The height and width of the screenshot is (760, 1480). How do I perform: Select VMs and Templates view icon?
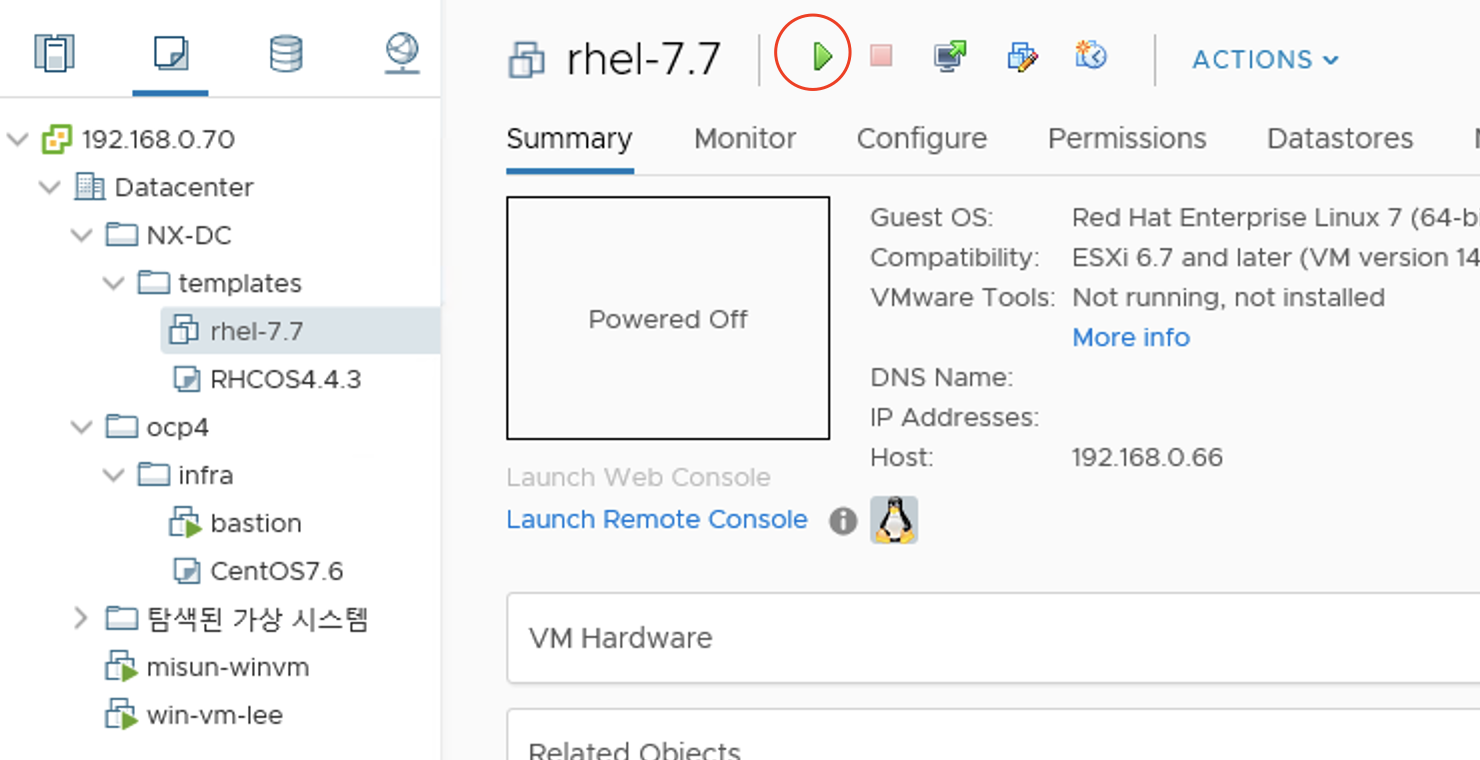click(171, 53)
